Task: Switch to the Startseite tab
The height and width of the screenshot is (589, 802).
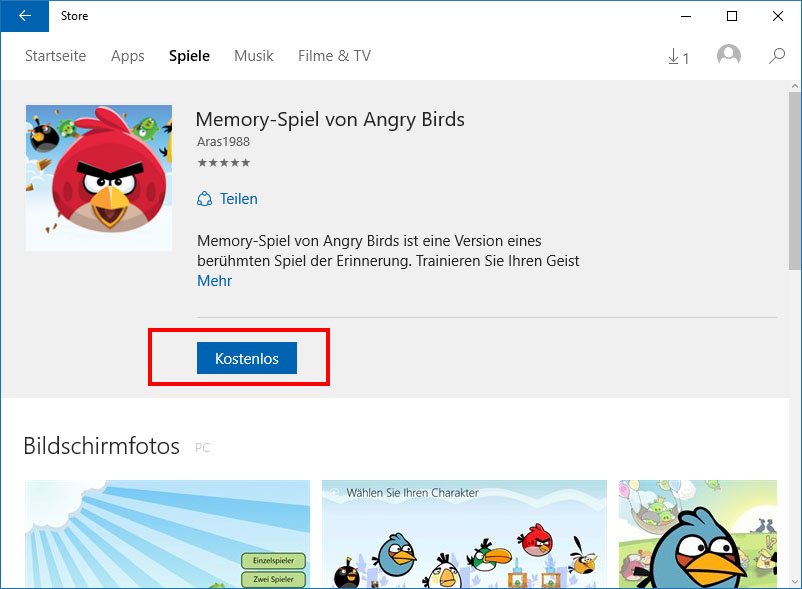Action: [55, 56]
